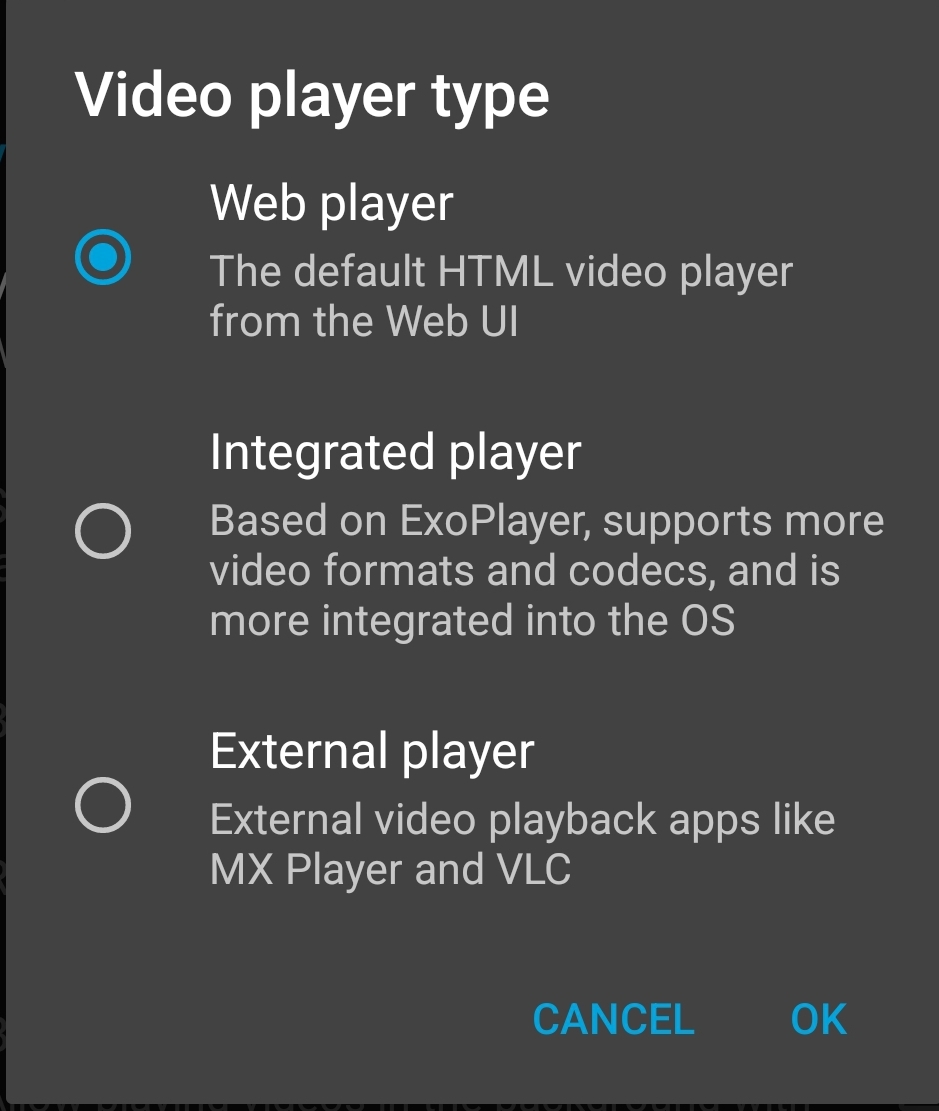Click the "Video player type" dialog title
The image size is (939, 1111).
[x=312, y=96]
